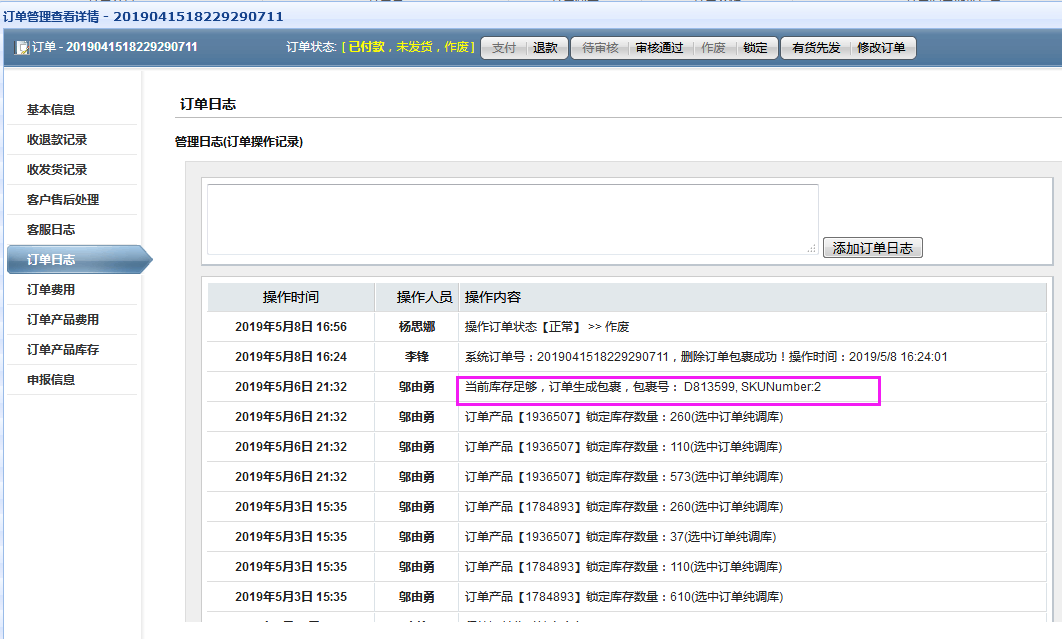Click the log entry with package number D813599
1062x639 pixels.
(643, 387)
